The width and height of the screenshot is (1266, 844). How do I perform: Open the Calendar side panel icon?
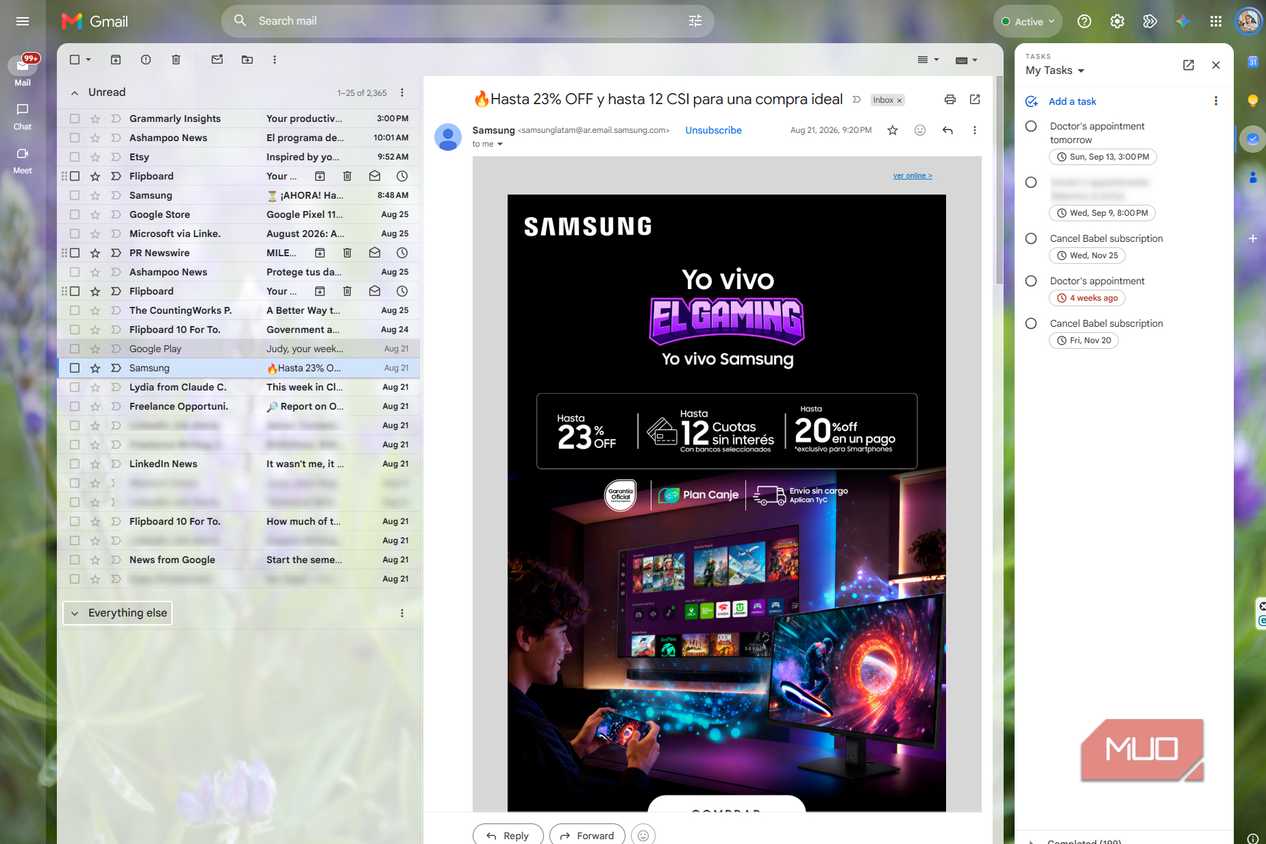point(1253,62)
